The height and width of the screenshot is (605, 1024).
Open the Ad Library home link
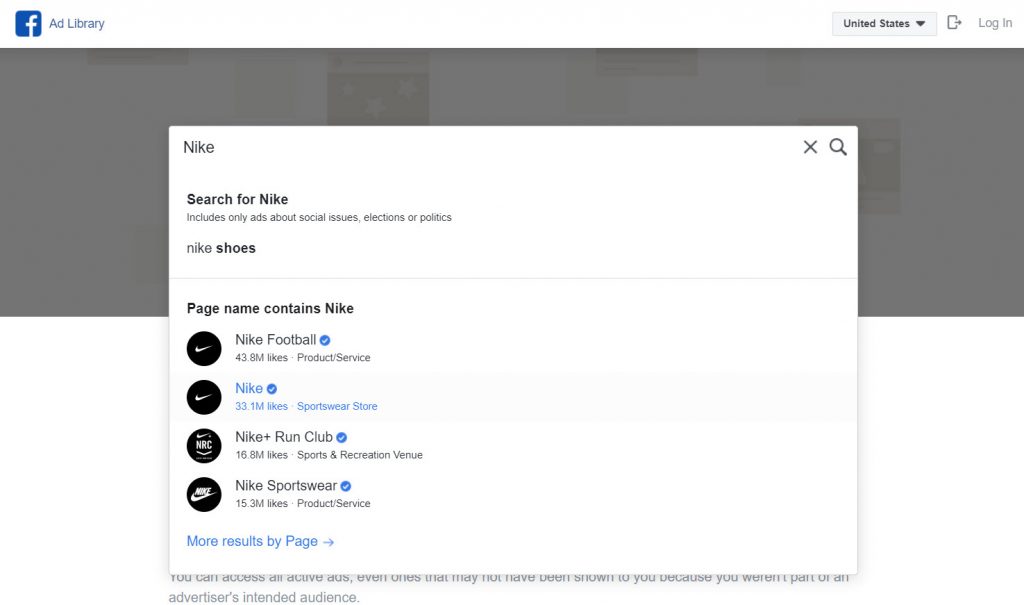coord(76,24)
